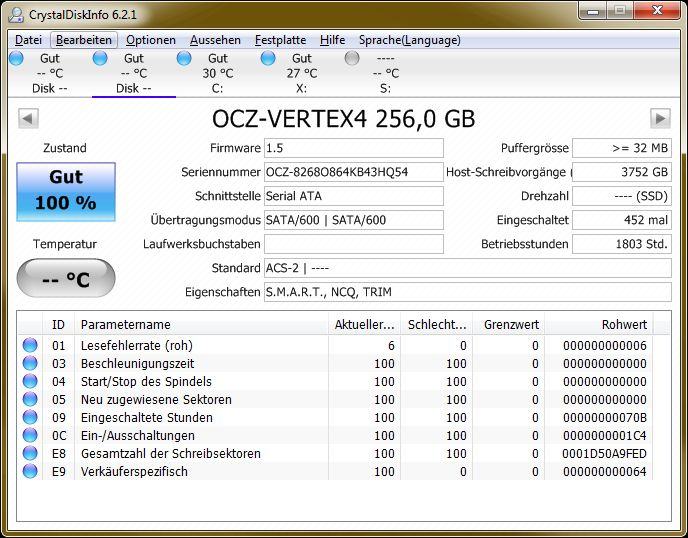The image size is (688, 538).
Task: Click the Übertragungsmodus SATA/600 field
Action: [x=354, y=220]
